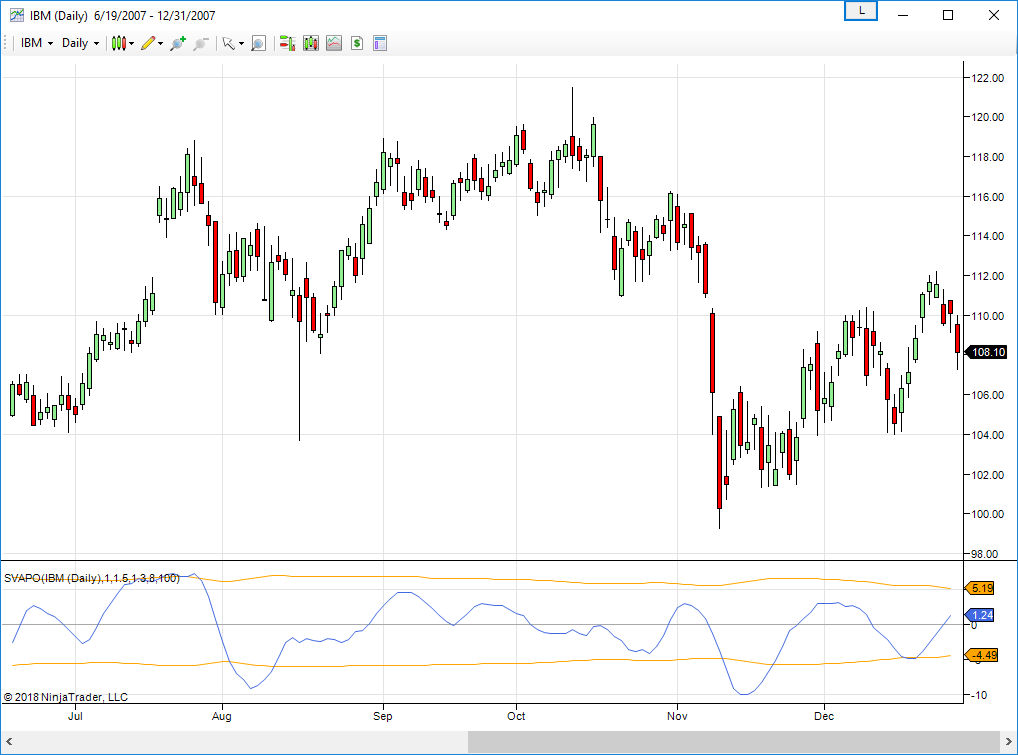Screen dimensions: 1018x755
Task: Click the 5.19 upper band value marker
Action: click(x=981, y=588)
